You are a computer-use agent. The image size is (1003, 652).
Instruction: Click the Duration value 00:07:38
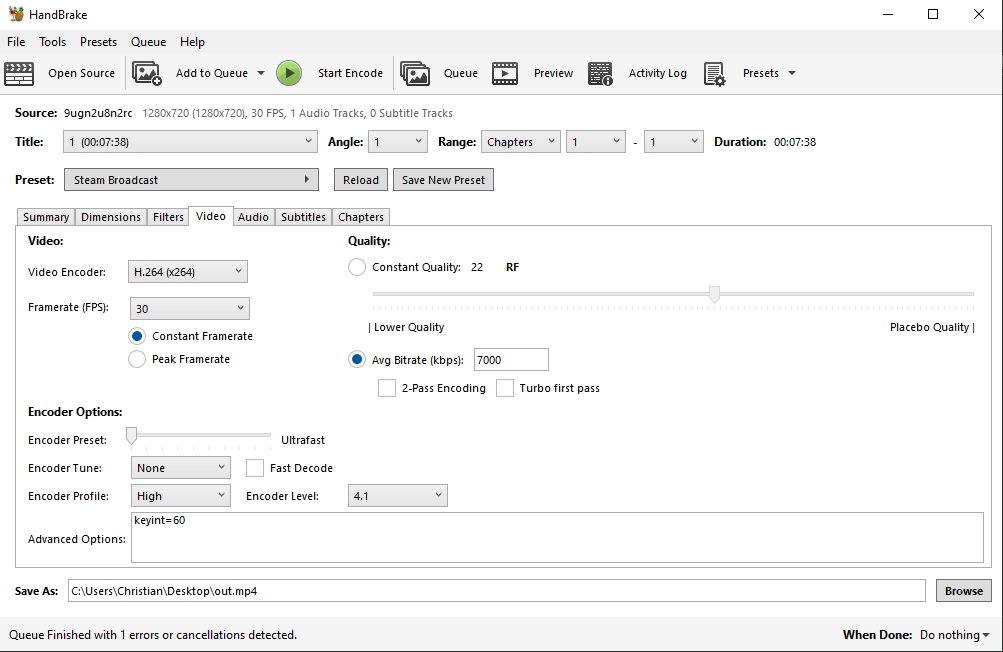795,142
